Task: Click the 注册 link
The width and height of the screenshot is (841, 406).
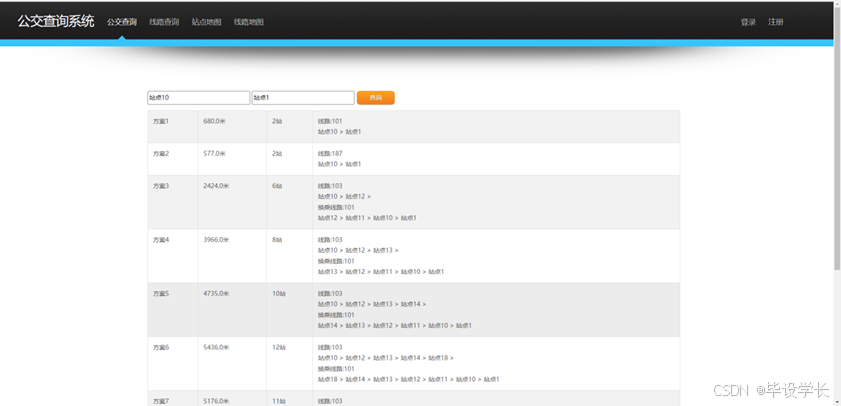Action: (776, 22)
